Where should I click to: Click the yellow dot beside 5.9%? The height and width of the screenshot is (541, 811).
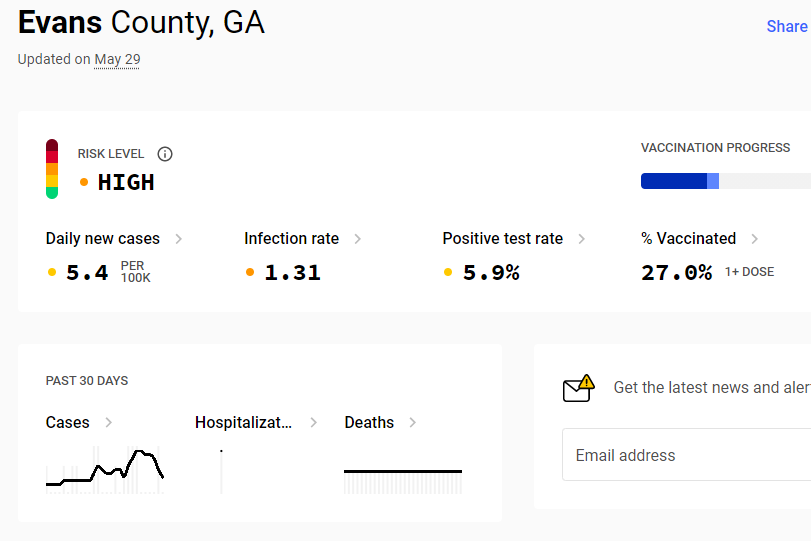[448, 272]
